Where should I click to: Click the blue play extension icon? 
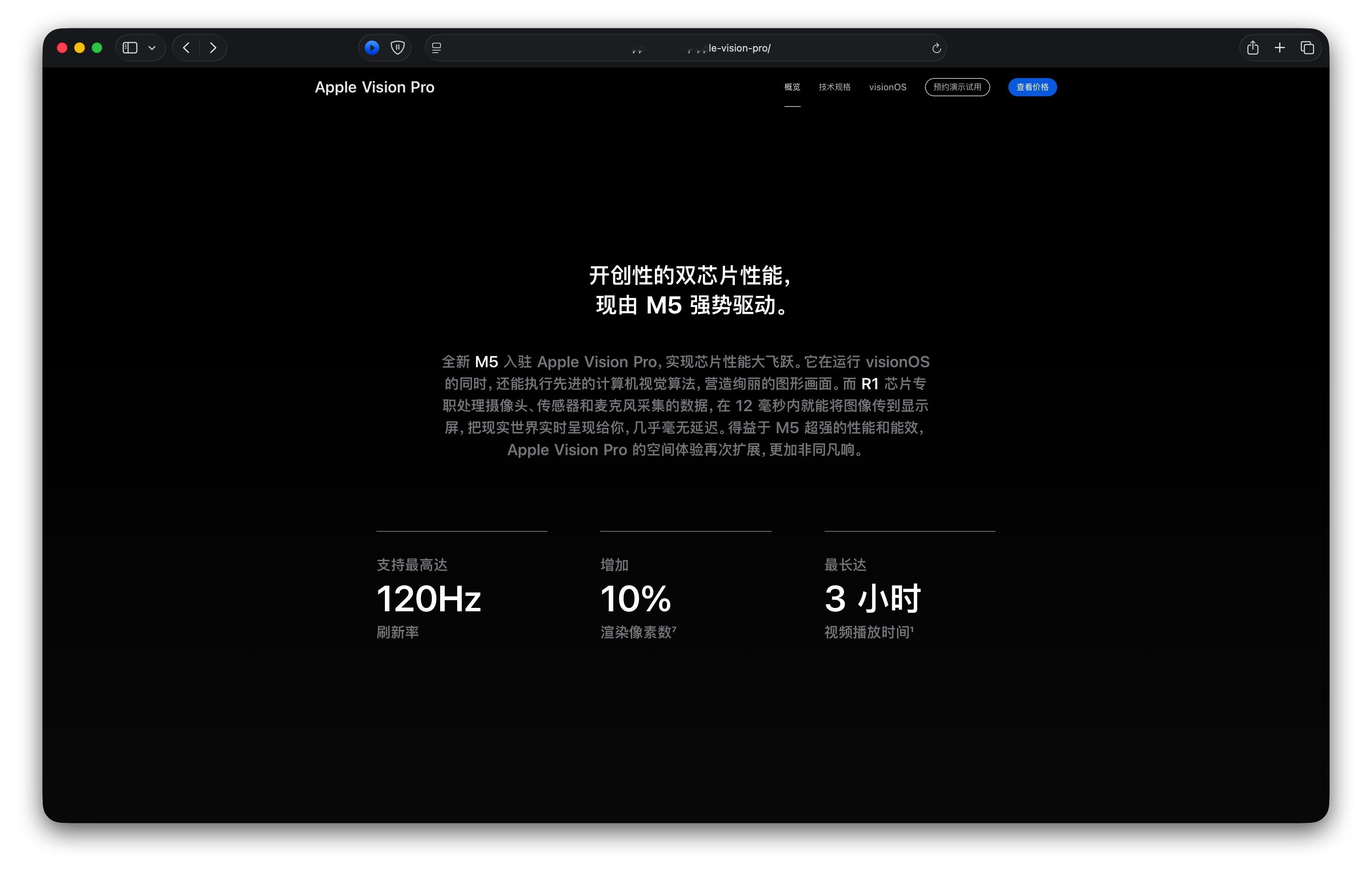coord(372,48)
